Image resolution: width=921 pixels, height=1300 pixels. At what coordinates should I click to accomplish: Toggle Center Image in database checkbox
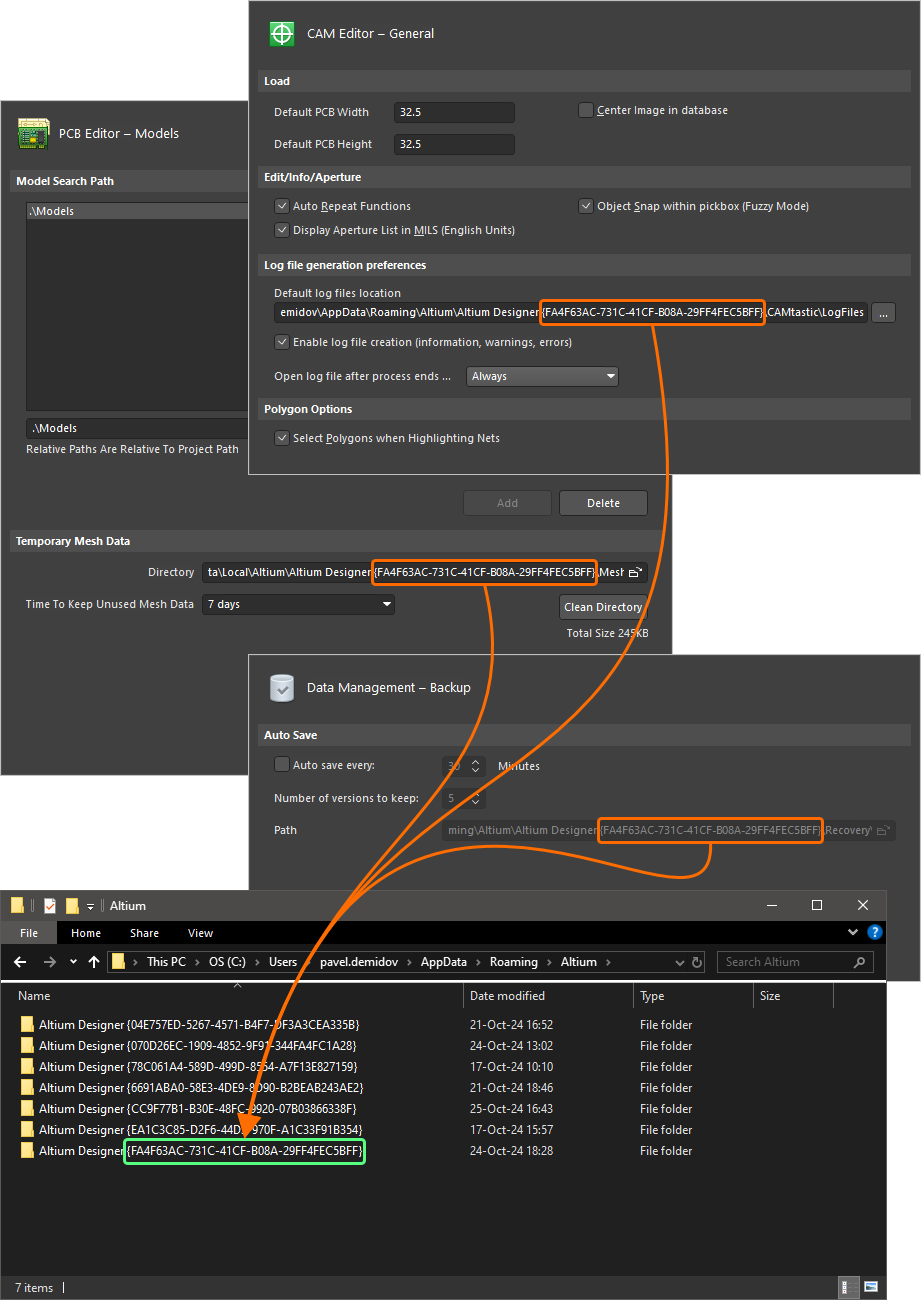(586, 110)
